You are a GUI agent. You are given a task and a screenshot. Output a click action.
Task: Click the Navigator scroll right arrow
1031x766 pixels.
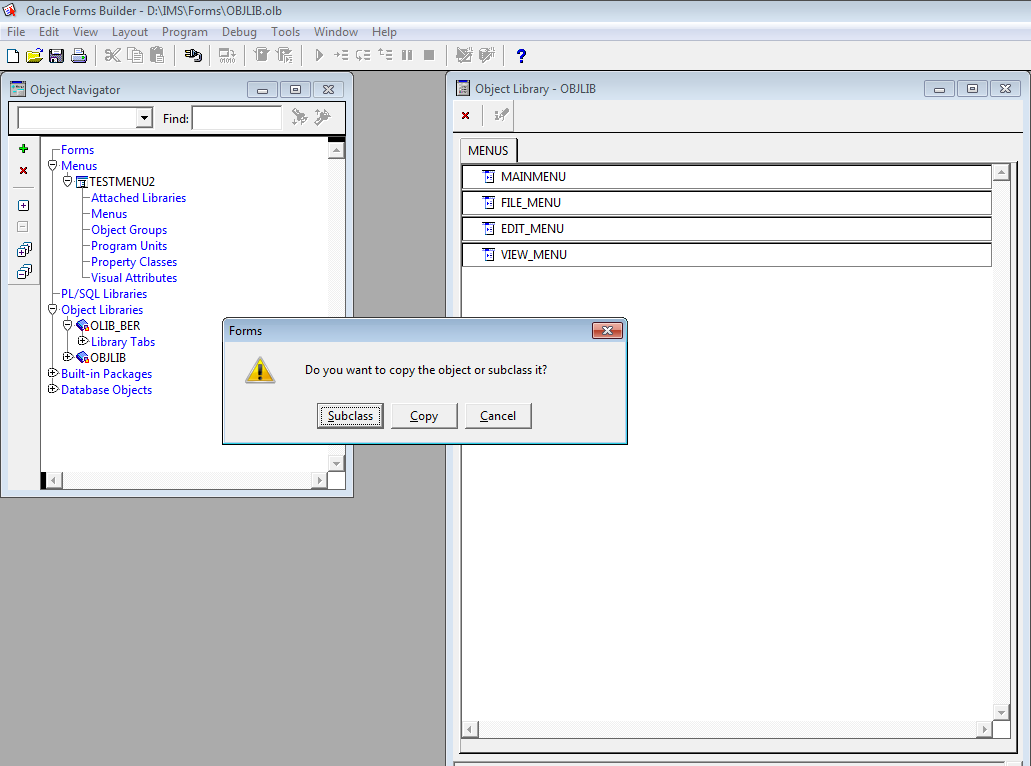(x=319, y=481)
